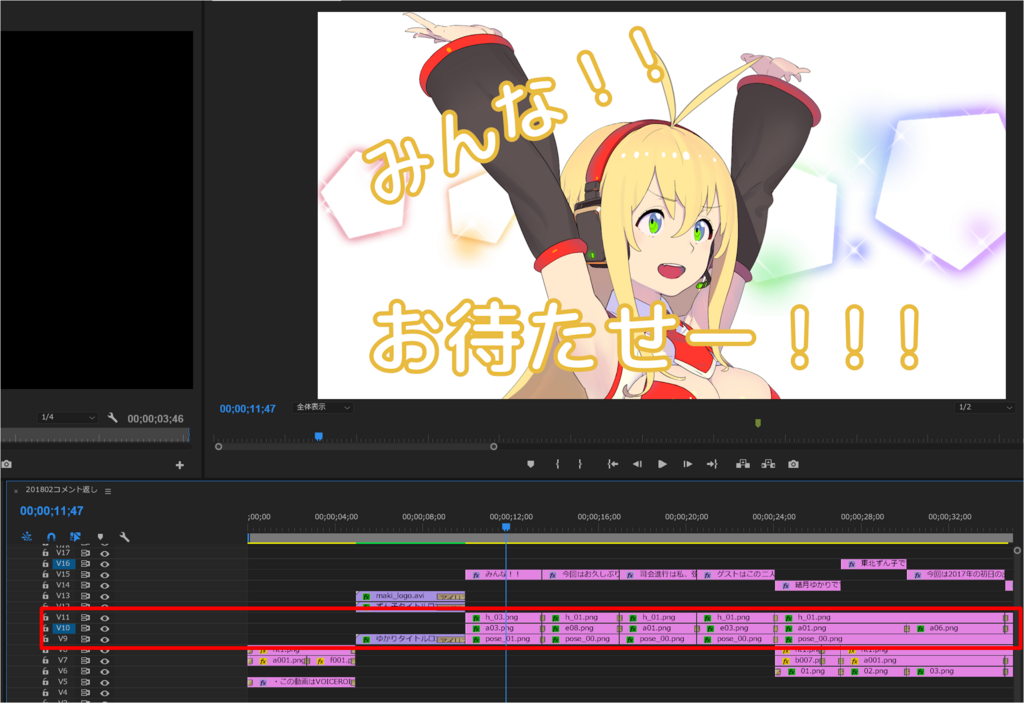Open the 1/2 playback resolution dropdown
This screenshot has width=1024, height=703.
click(x=985, y=407)
